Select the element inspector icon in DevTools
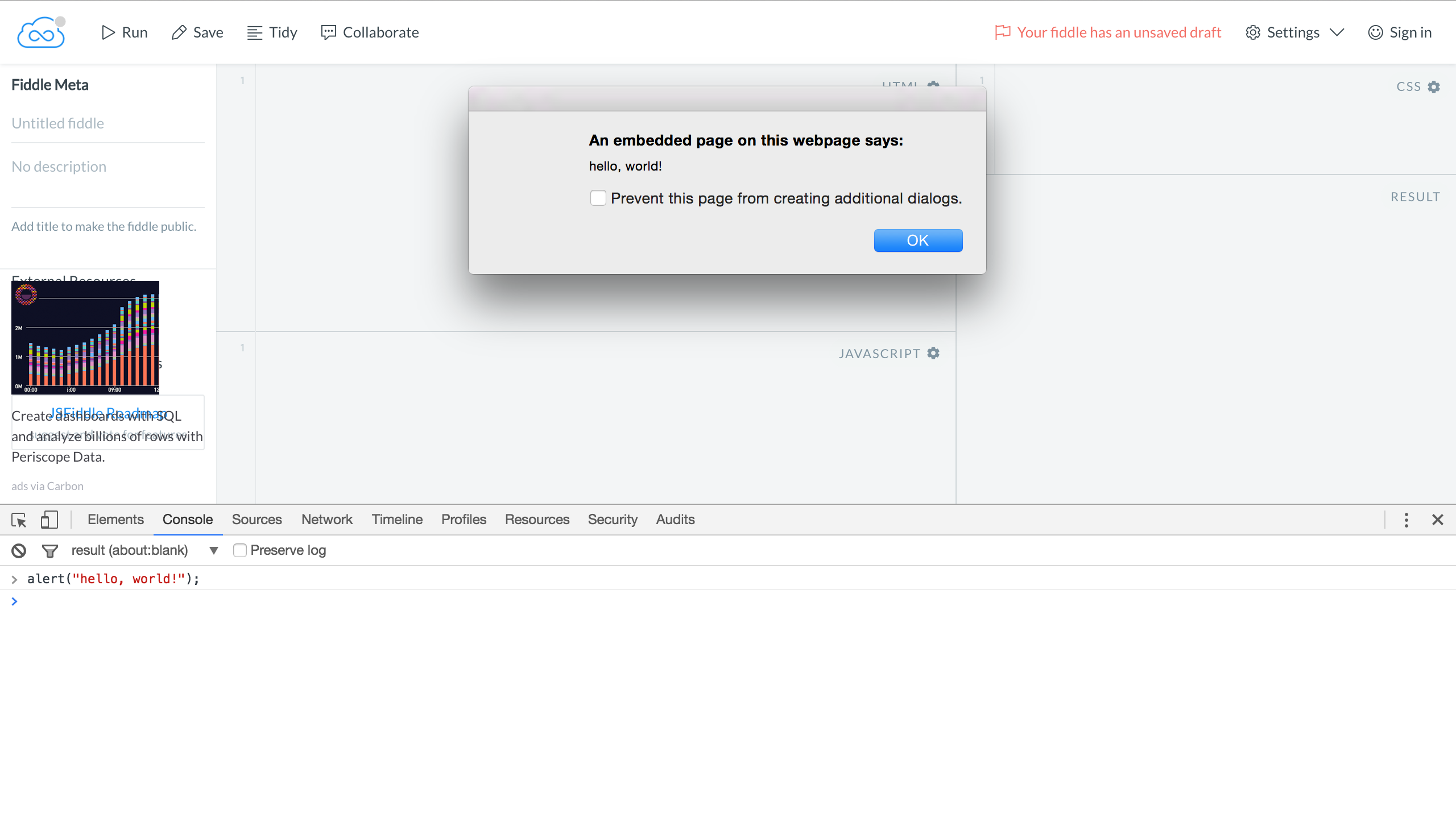The image size is (1456, 830). (x=19, y=520)
